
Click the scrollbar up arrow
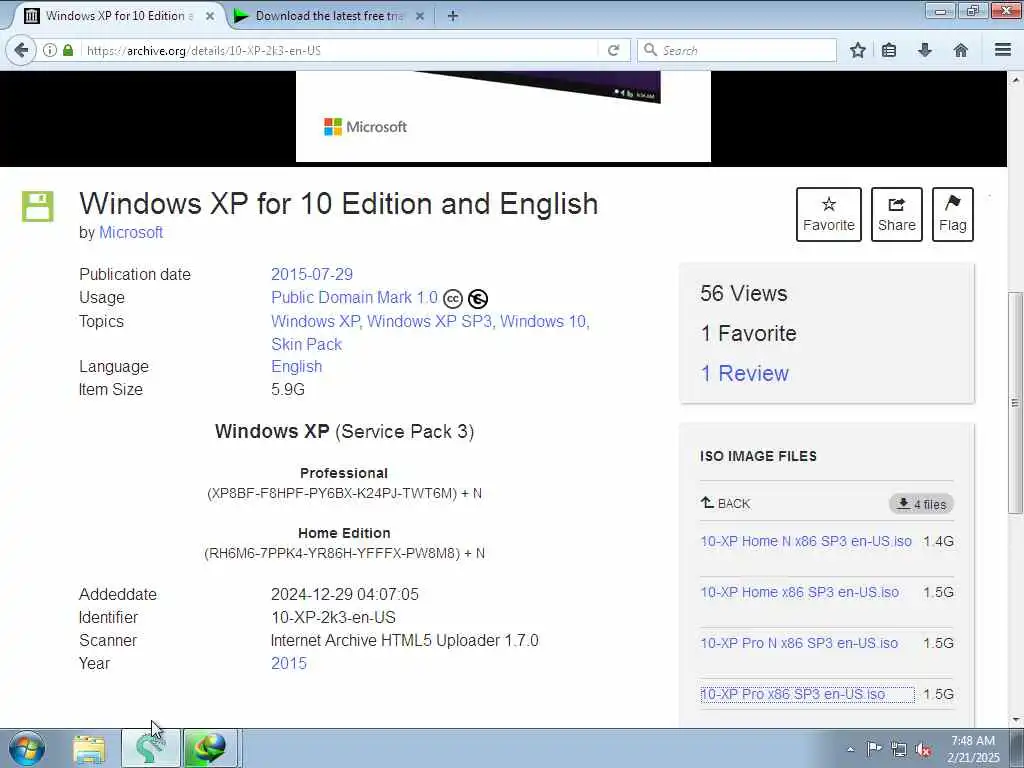click(1015, 79)
